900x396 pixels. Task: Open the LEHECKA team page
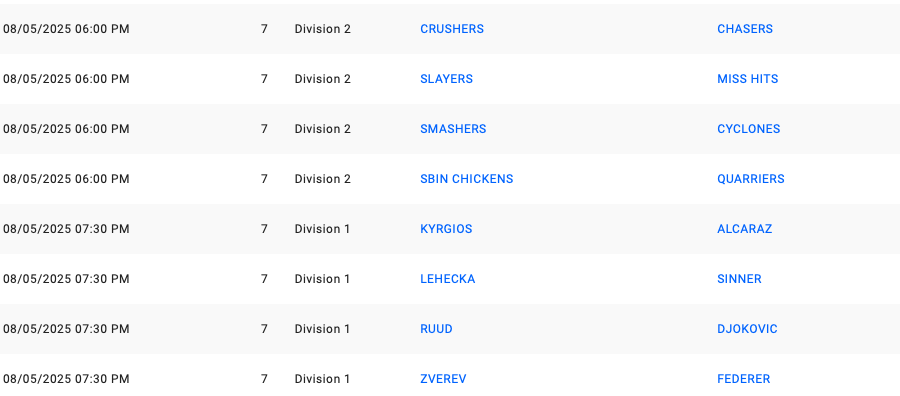[x=447, y=278]
